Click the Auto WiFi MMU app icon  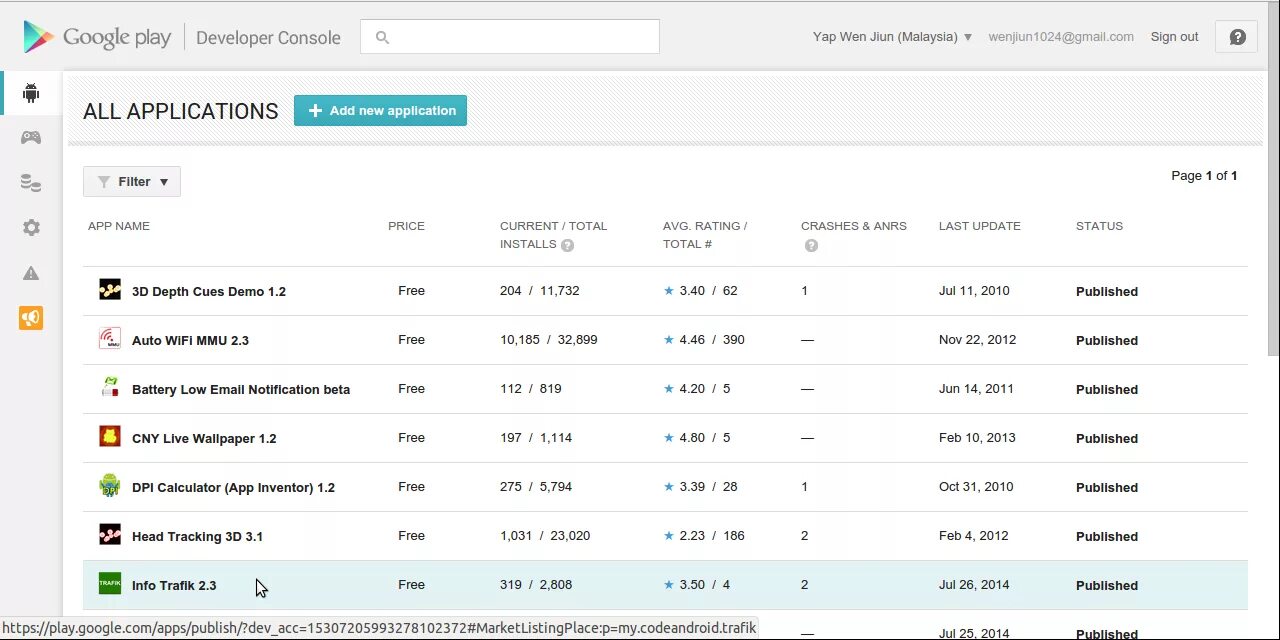[x=110, y=339]
